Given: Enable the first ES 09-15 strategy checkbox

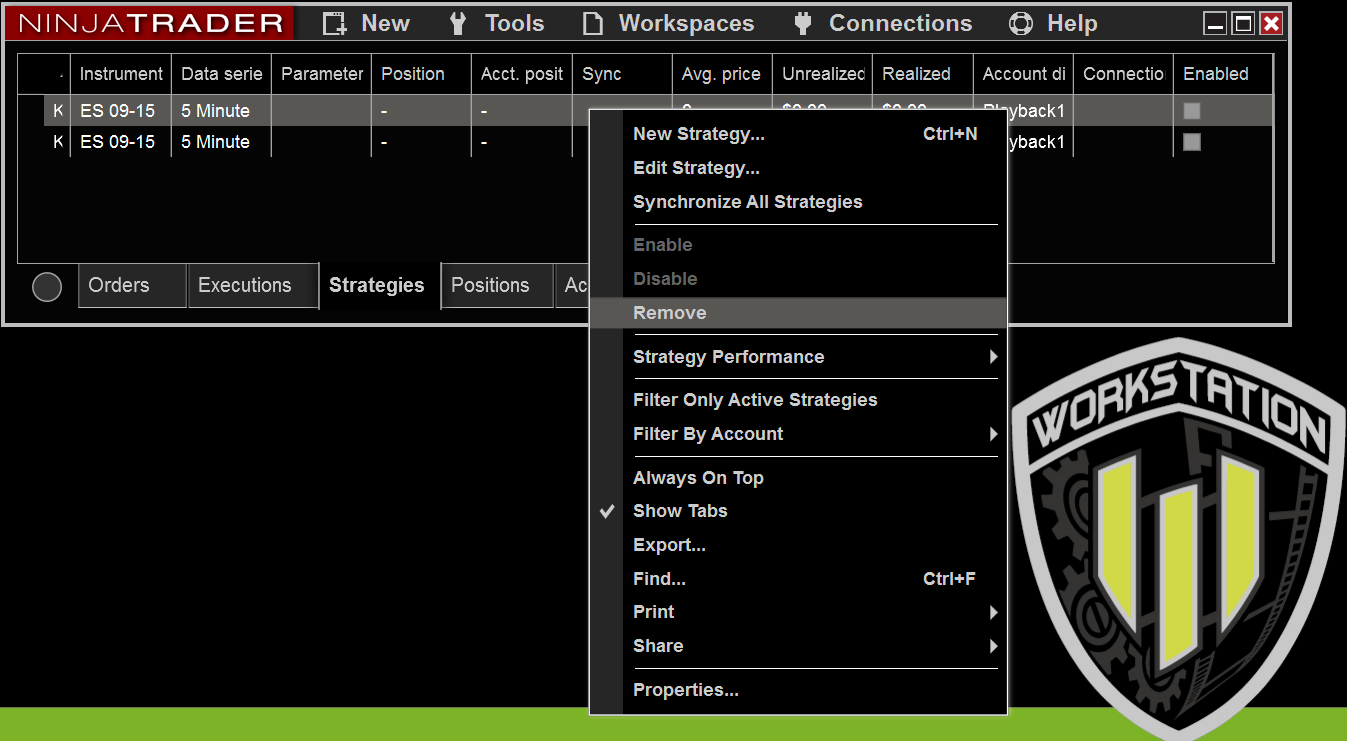Looking at the screenshot, I should (x=1192, y=111).
